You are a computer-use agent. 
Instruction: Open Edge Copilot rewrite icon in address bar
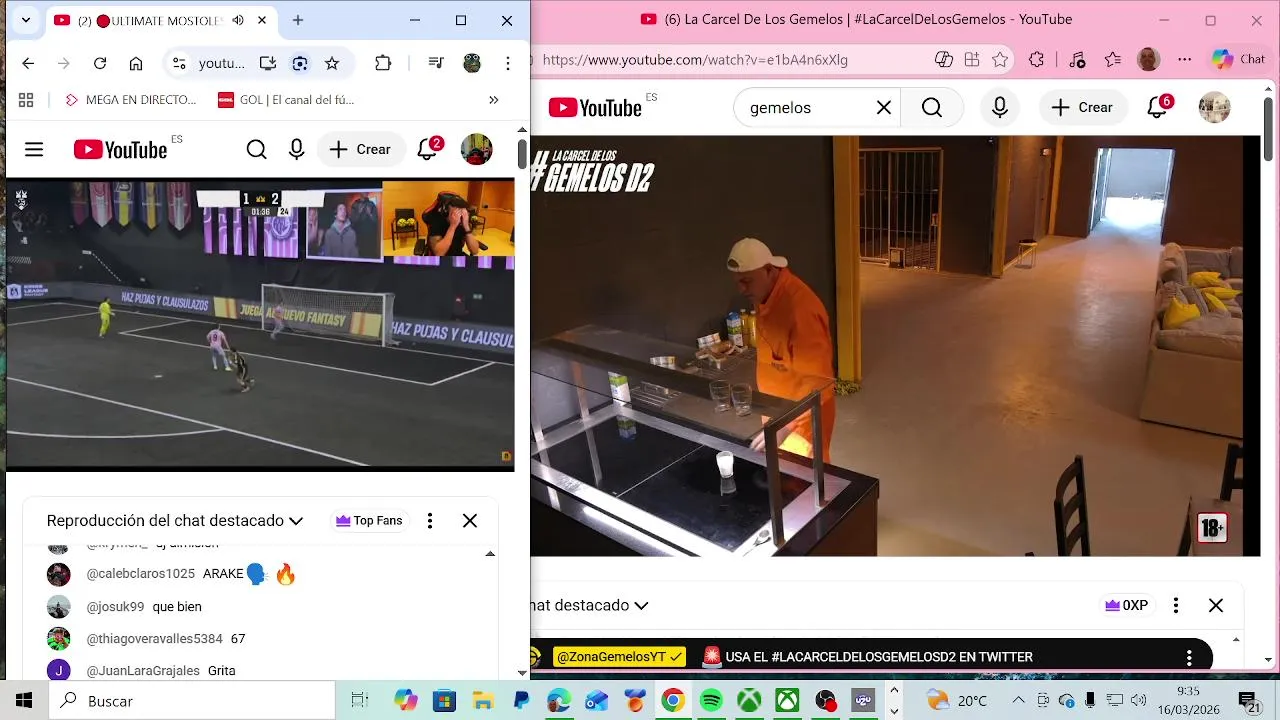943,60
